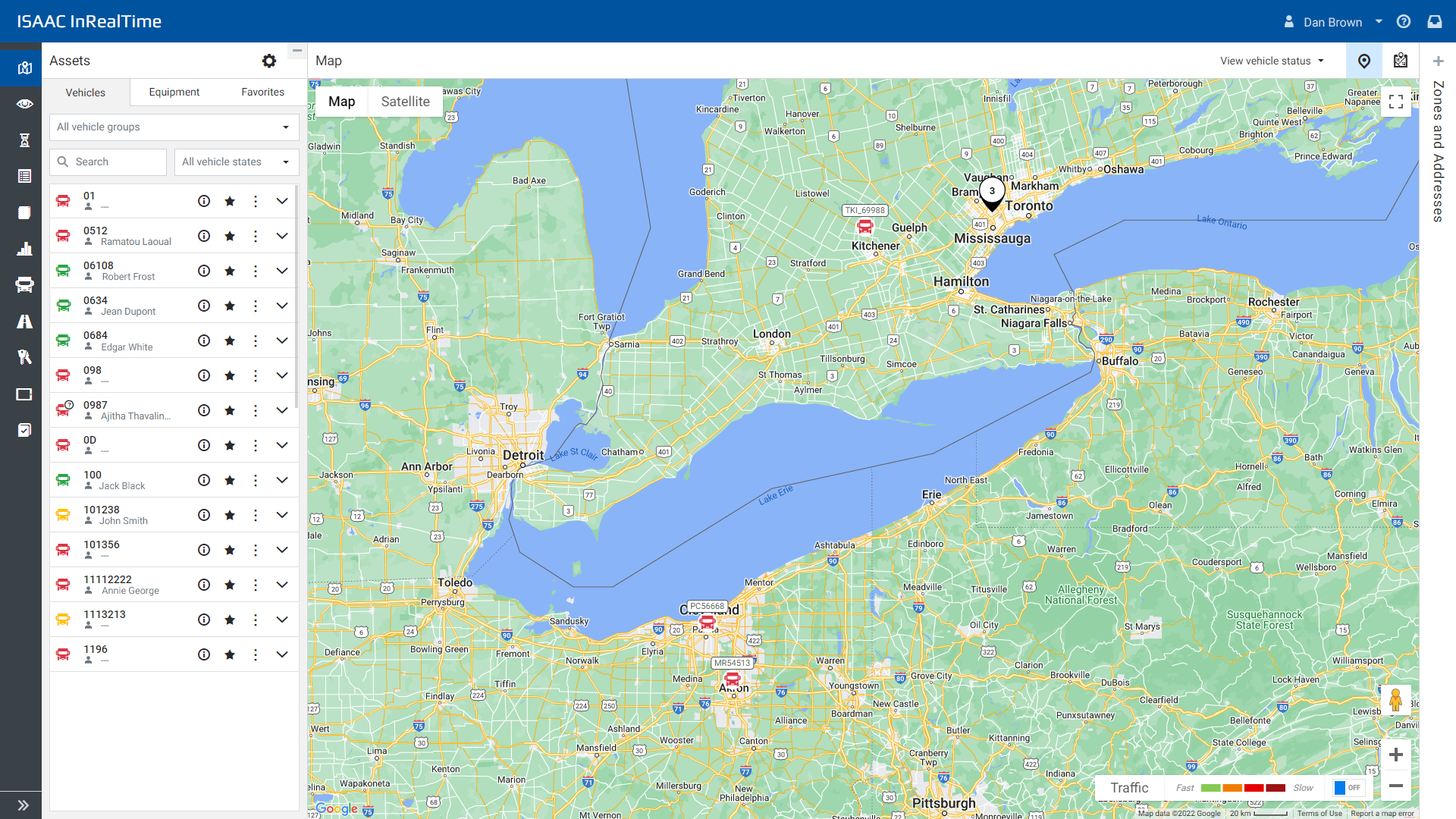Toggle the Traffic layer switch
The image size is (1456, 819).
click(1348, 788)
